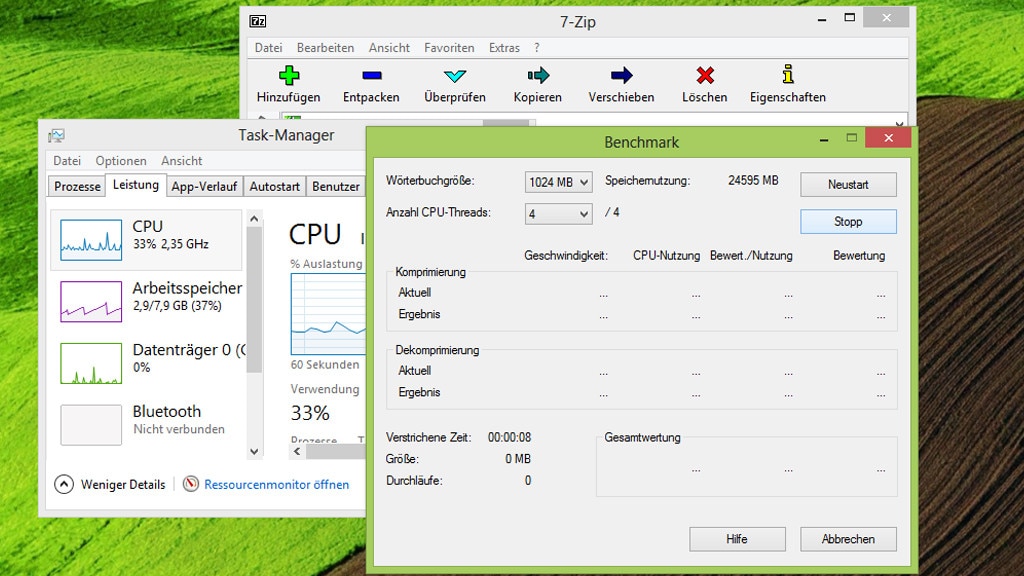Click the 2,9/7,9 GB (37%) memory text
This screenshot has height=576, width=1024.
coord(177,306)
